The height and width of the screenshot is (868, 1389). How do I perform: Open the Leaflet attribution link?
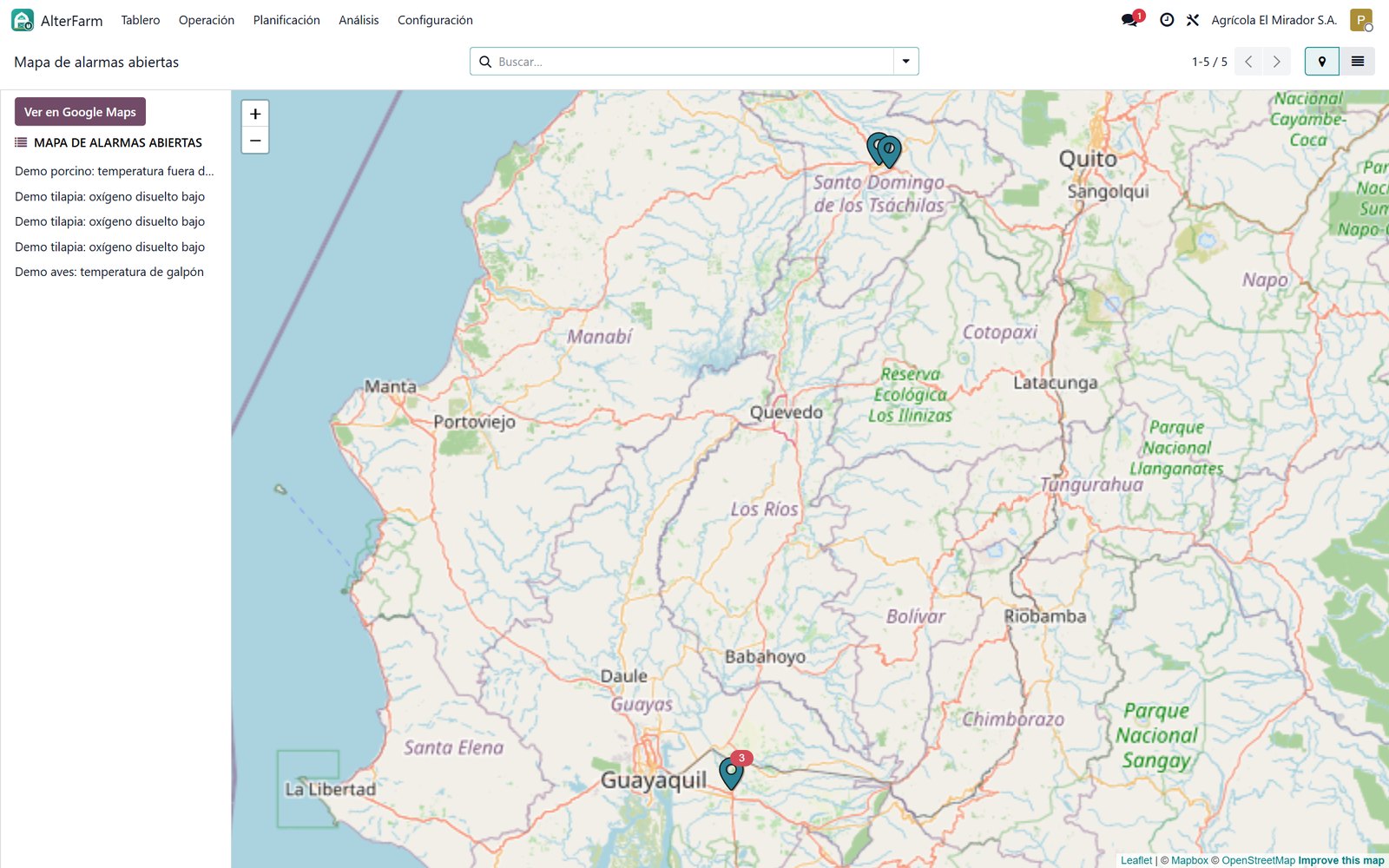1136,860
